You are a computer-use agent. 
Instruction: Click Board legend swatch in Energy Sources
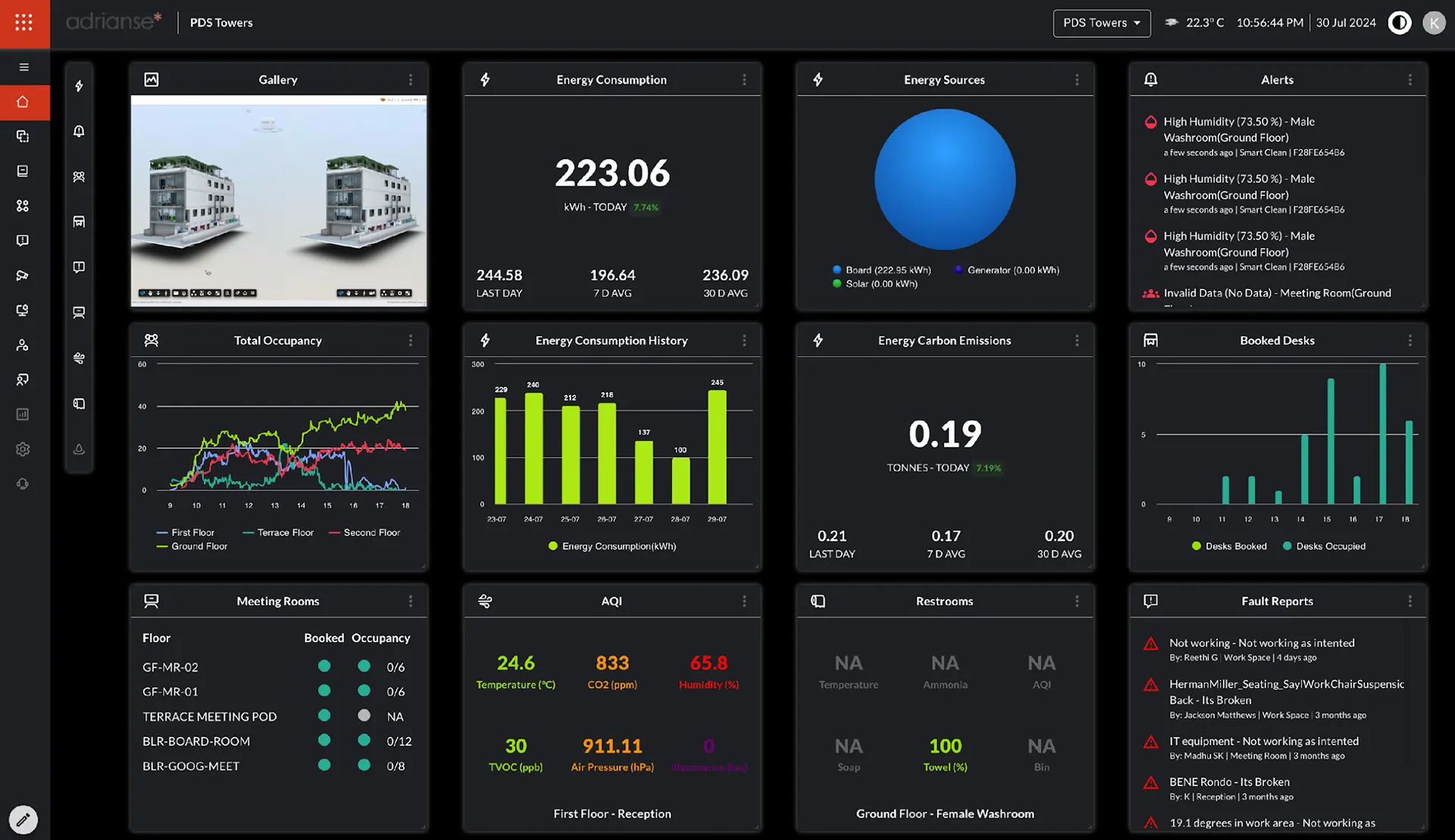coord(837,270)
